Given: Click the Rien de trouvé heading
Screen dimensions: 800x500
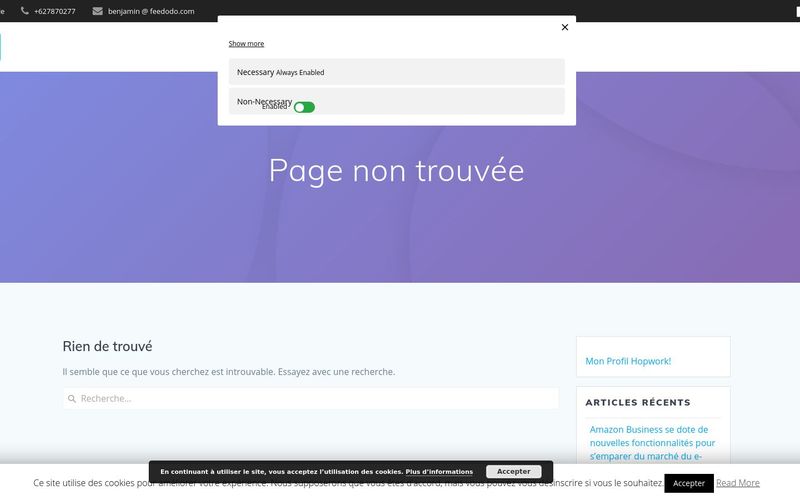Looking at the screenshot, I should coord(107,346).
